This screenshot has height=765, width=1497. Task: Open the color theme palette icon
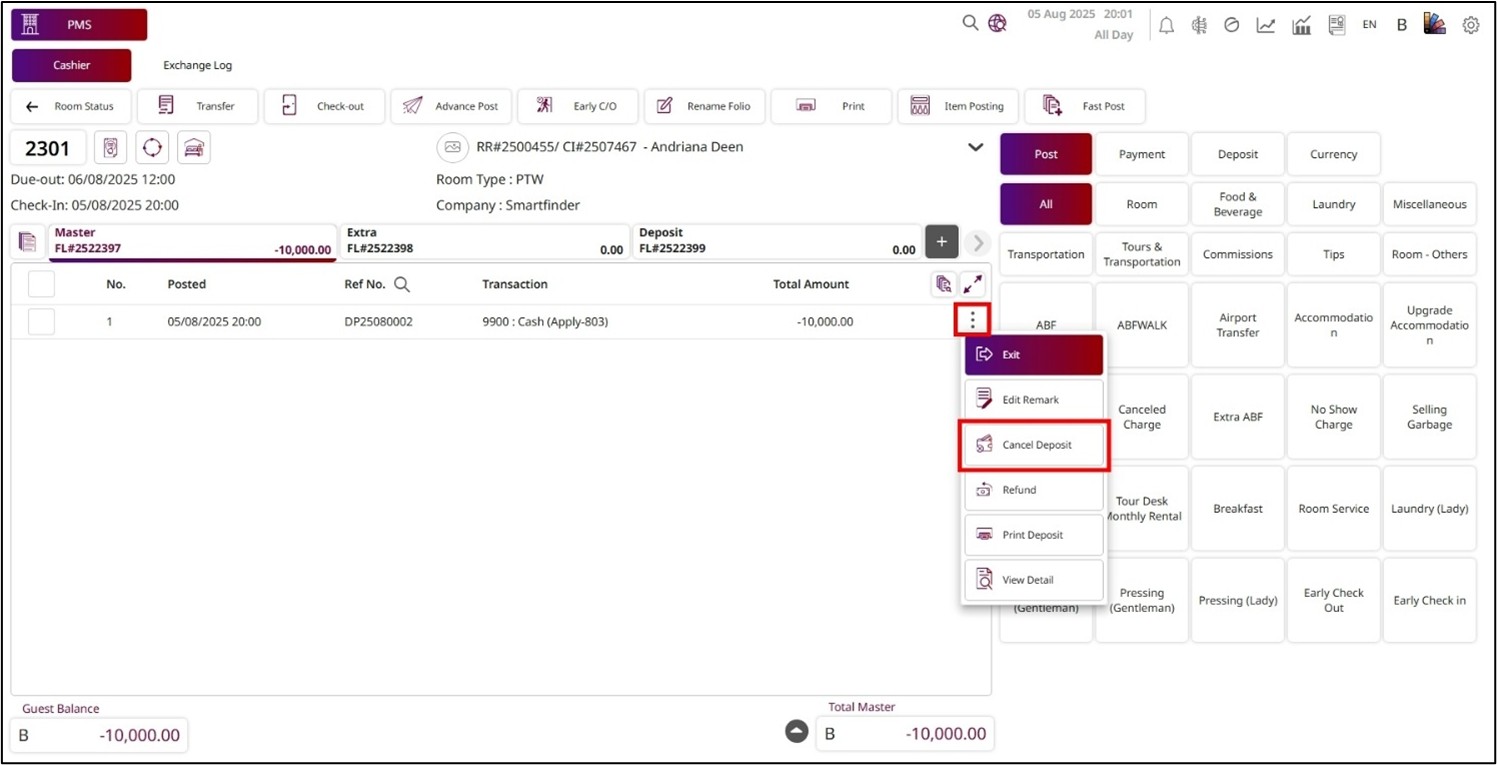[1435, 25]
